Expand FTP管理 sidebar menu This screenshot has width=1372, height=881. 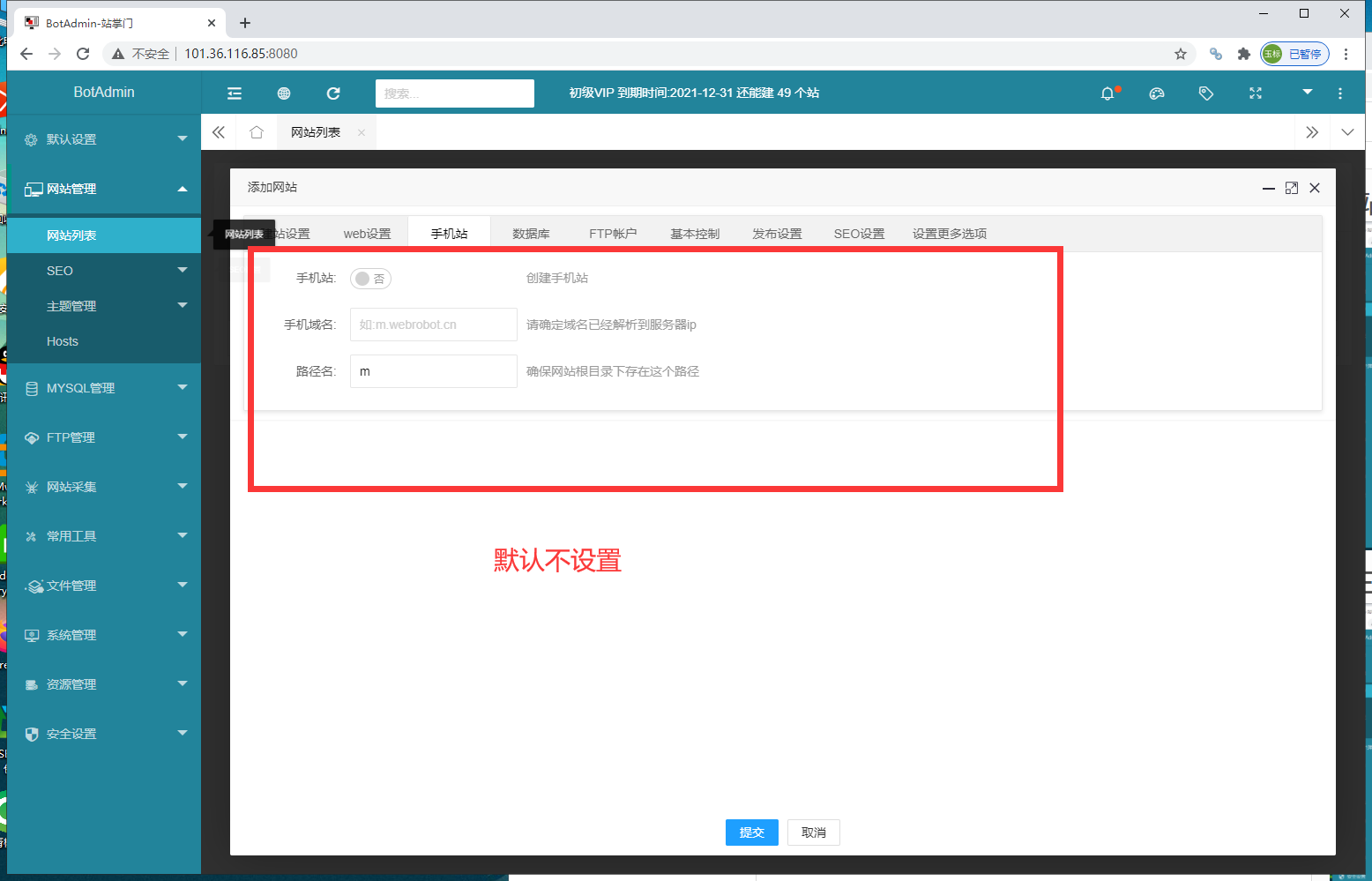point(104,437)
